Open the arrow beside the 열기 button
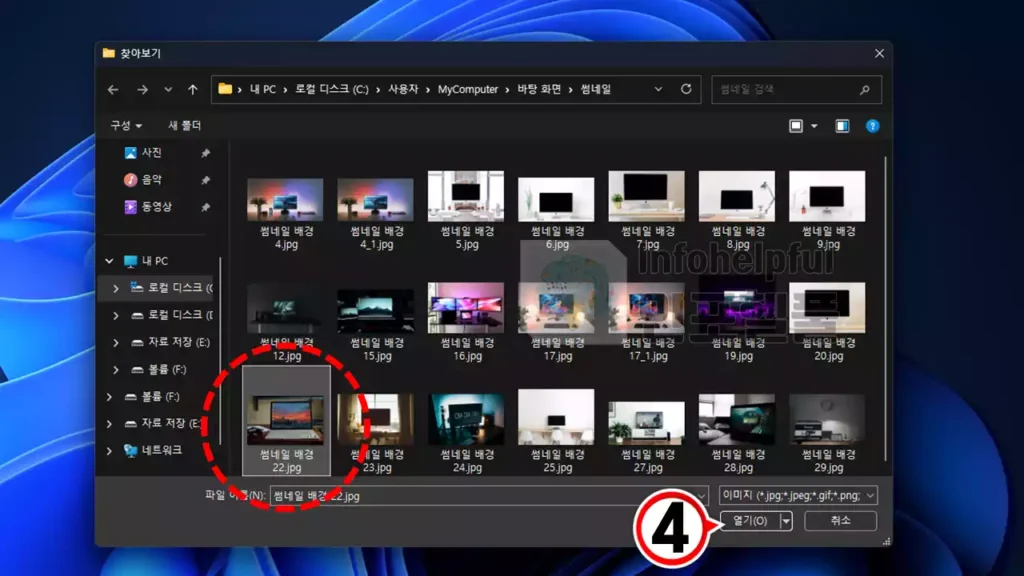 786,520
